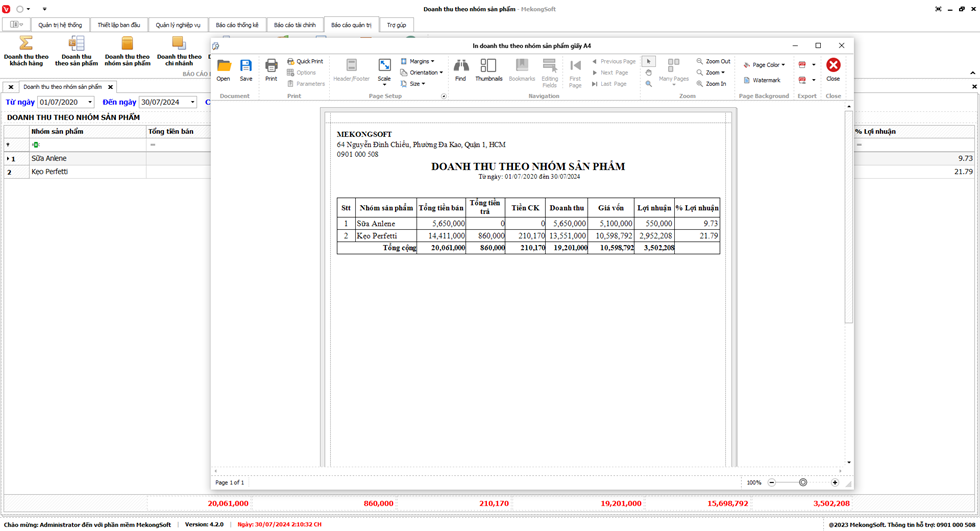The height and width of the screenshot is (531, 980).
Task: Click the Open document icon in print preview
Action: [223, 69]
